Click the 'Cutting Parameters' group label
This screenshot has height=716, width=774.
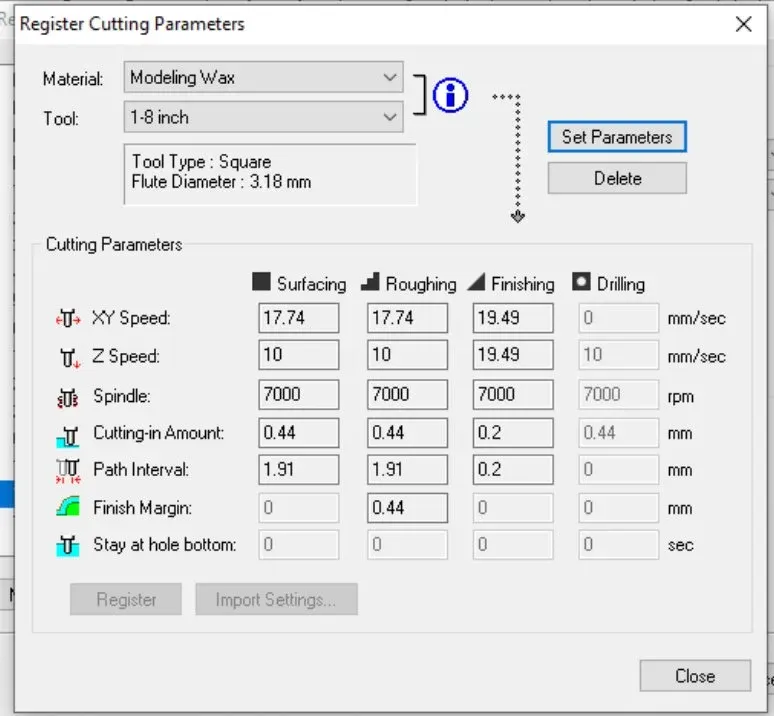tap(114, 245)
